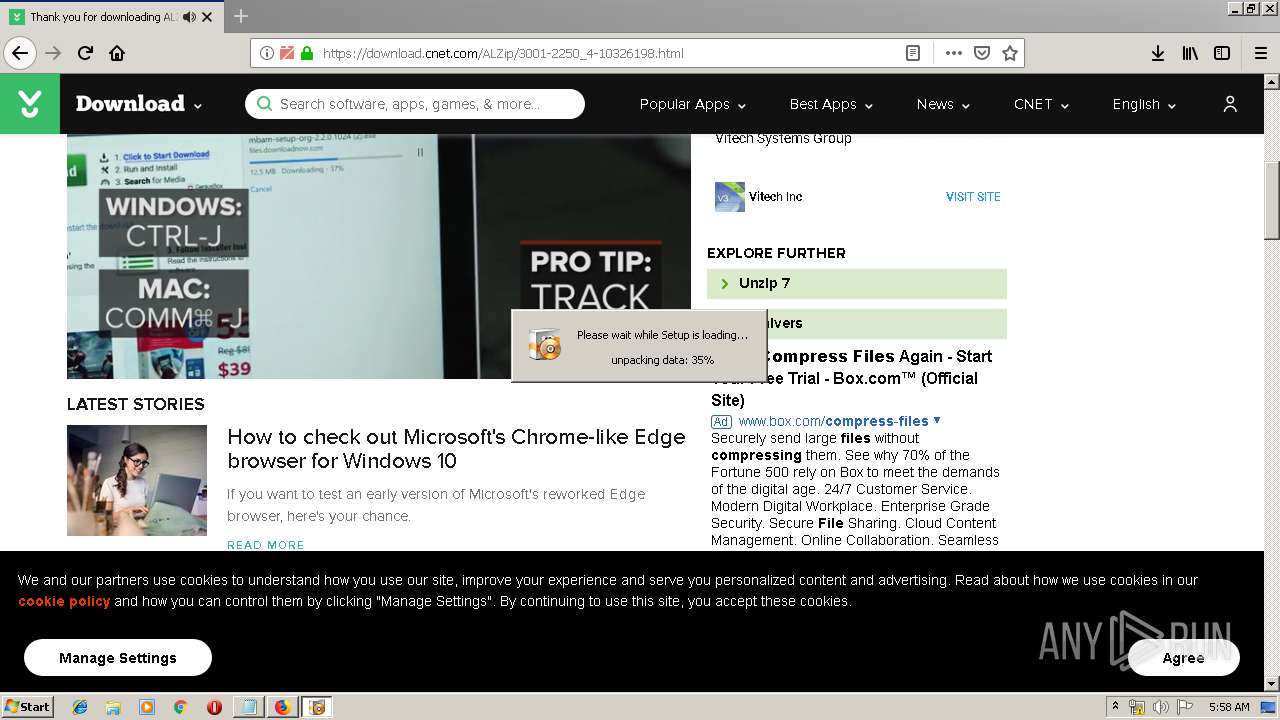Pause the download tip video
Viewport: 1280px width, 720px height.
click(x=420, y=153)
